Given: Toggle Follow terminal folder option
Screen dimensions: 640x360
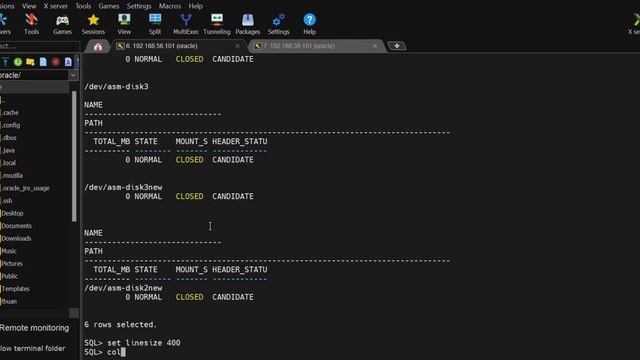Looking at the screenshot, I should [x=33, y=349].
